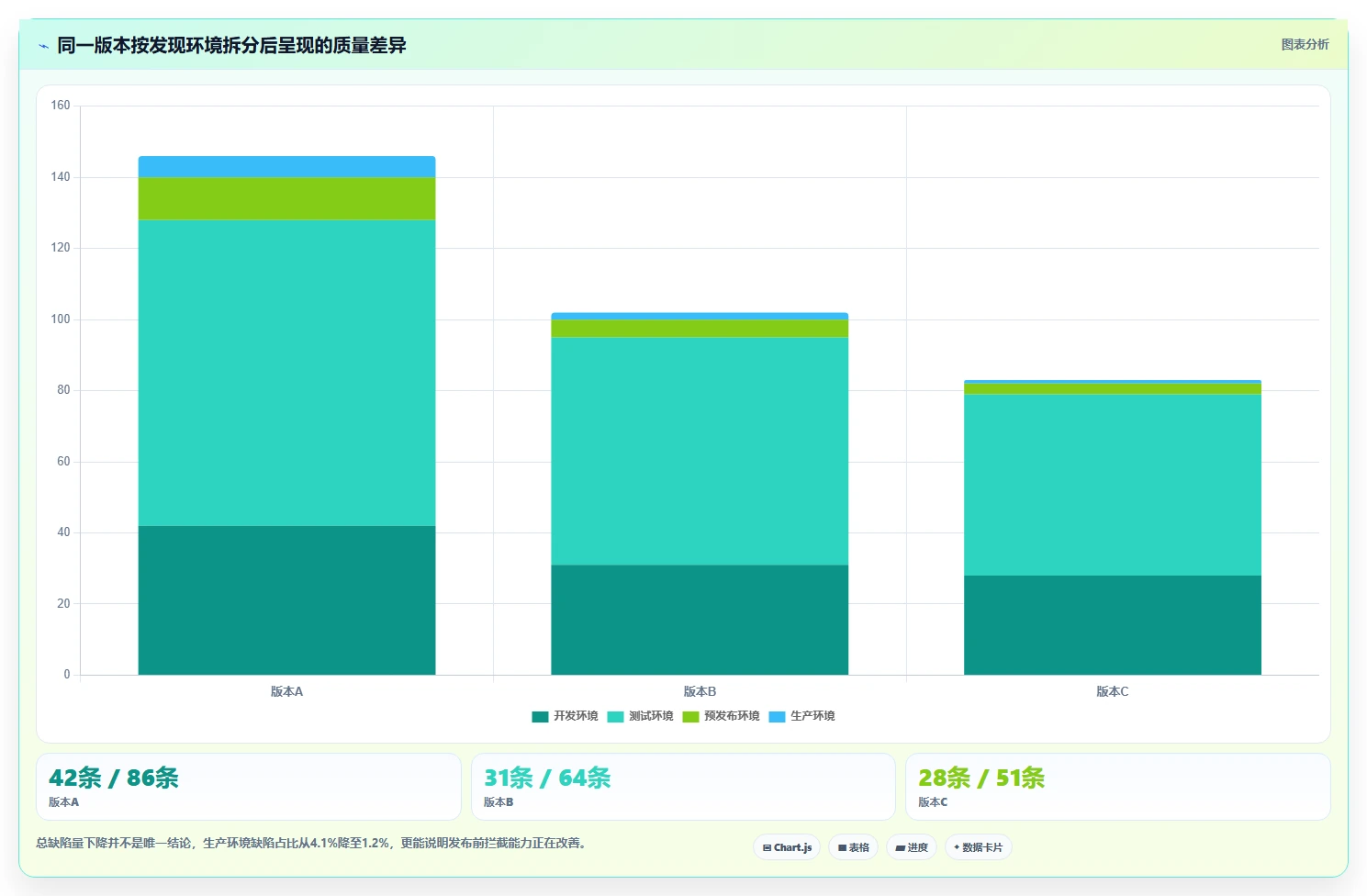Click the 生产环境 legend label
This screenshot has height=896, width=1367.
[812, 716]
